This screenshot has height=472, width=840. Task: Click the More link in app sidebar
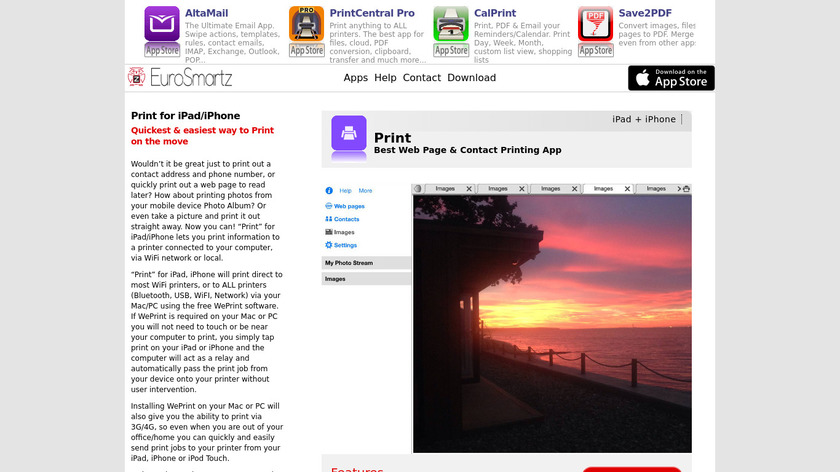click(x=365, y=191)
